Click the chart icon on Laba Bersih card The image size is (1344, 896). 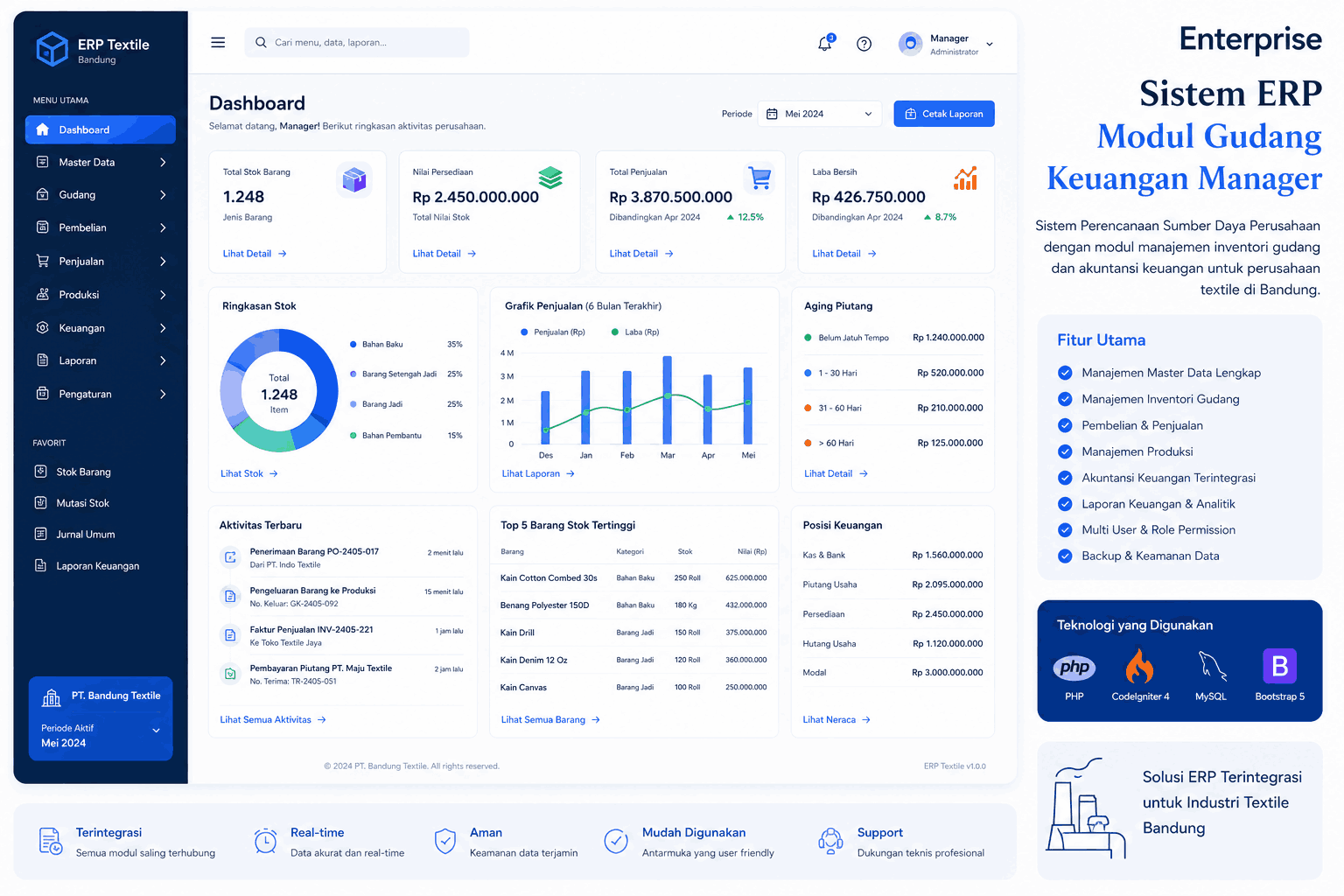tap(965, 178)
